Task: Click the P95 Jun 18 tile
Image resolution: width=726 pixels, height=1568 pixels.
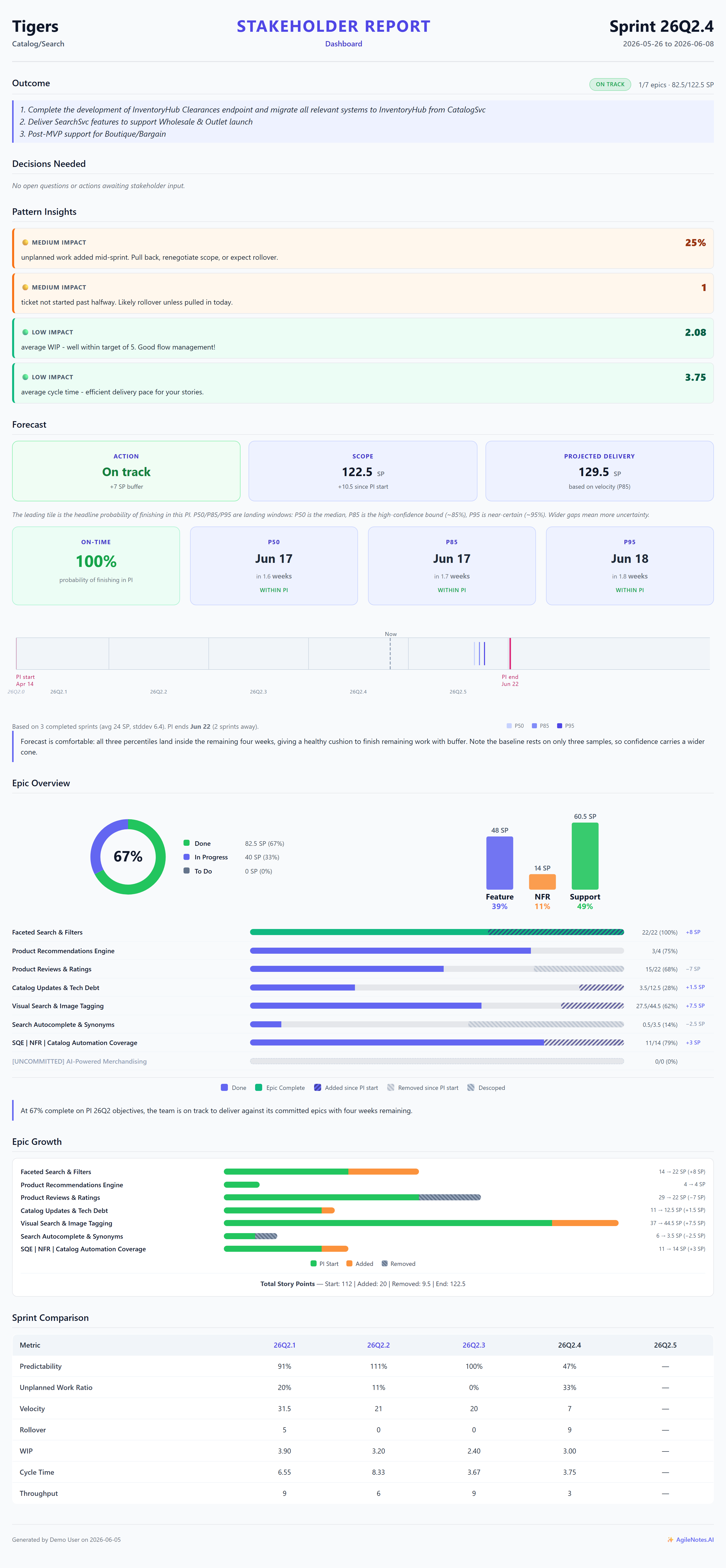Action: (630, 566)
